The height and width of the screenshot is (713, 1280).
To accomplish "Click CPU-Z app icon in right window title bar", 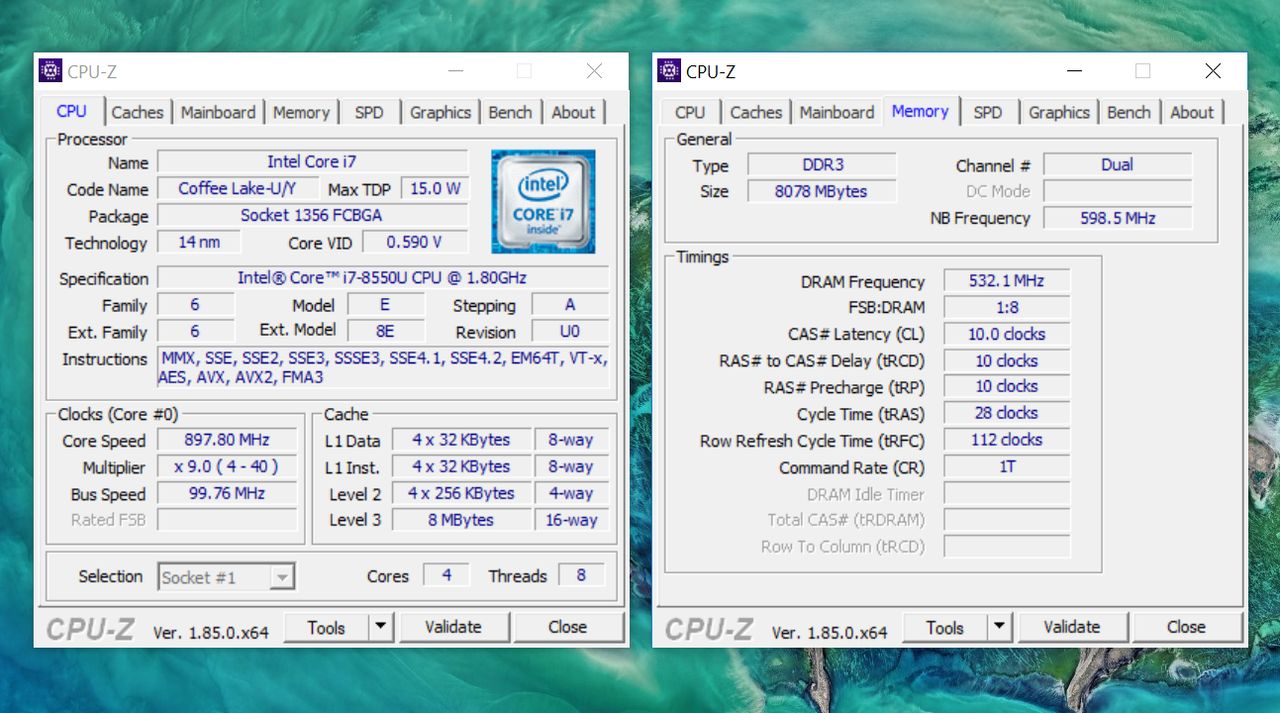I will (x=669, y=71).
